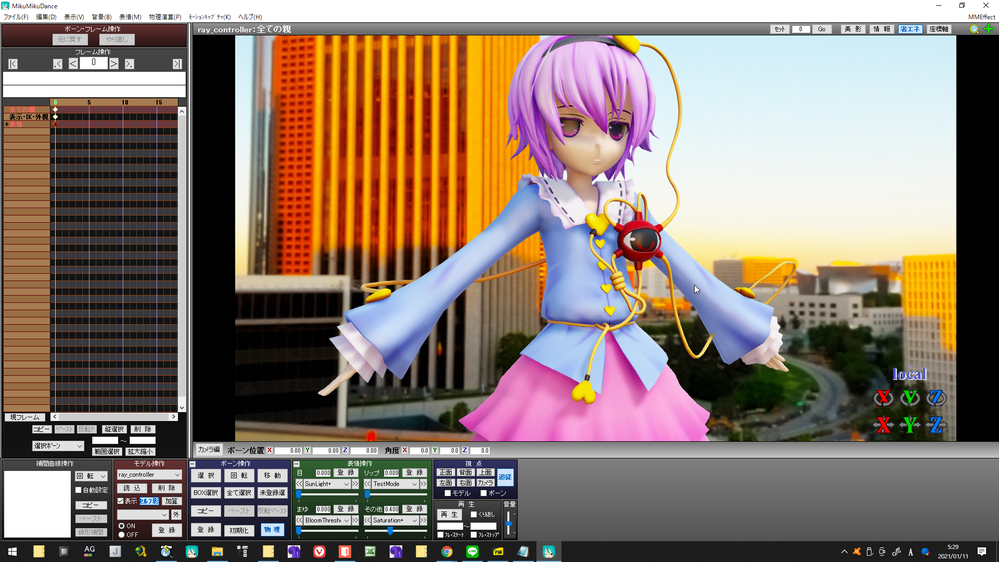Open File Explorer from the taskbar
This screenshot has width=999, height=562.
click(x=217, y=551)
